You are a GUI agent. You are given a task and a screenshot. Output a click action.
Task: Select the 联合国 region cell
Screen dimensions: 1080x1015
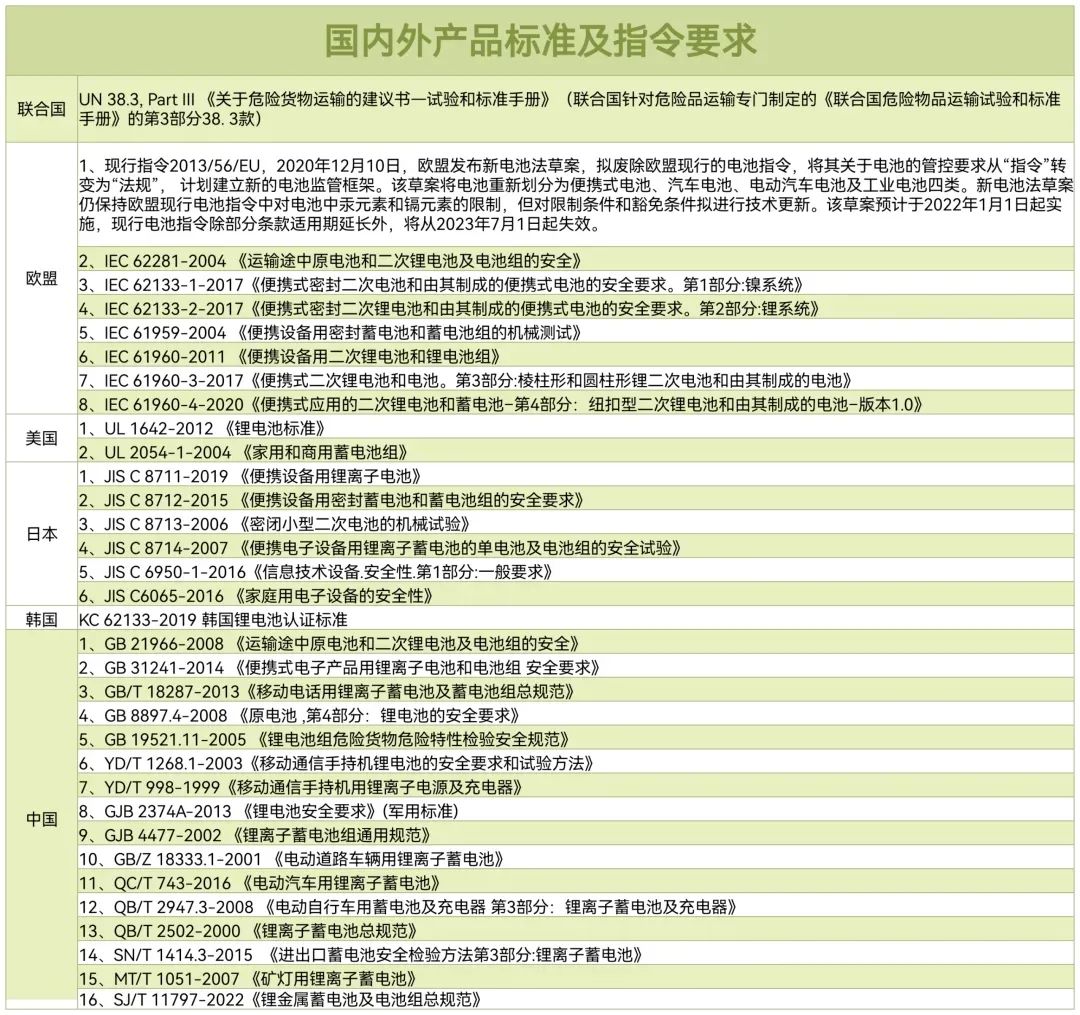pos(41,109)
